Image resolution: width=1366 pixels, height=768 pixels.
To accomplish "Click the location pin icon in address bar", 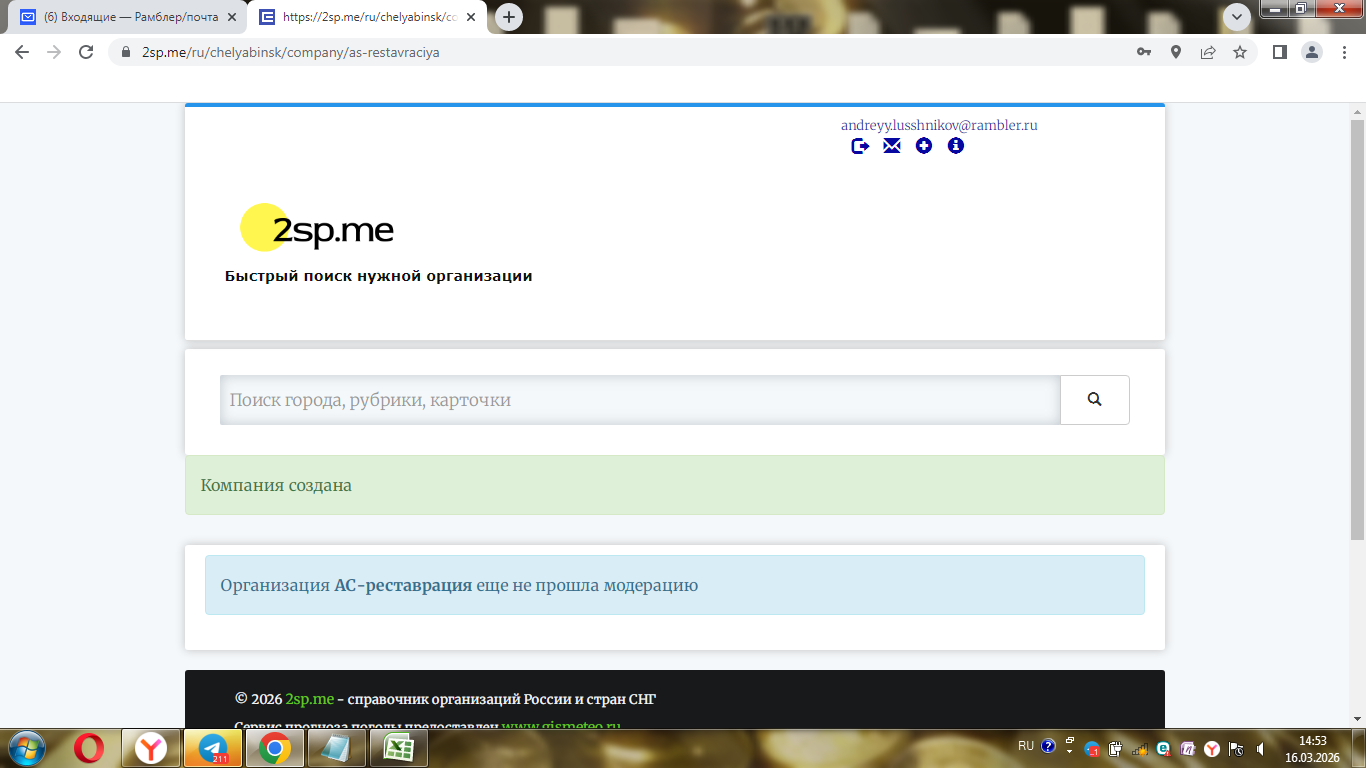I will point(1176,52).
